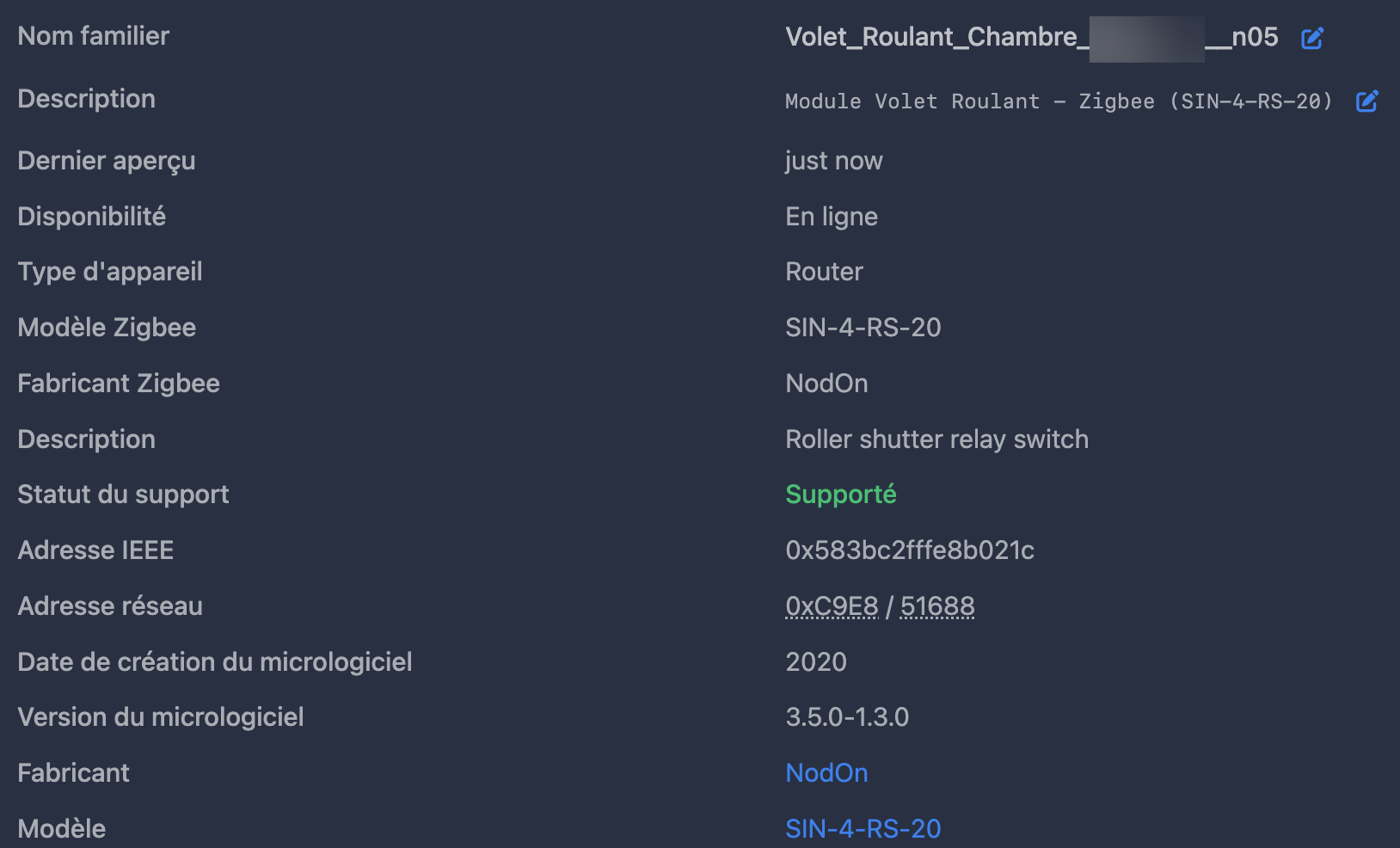Click the firmware build date 2020
This screenshot has width=1400, height=848.
(x=816, y=662)
